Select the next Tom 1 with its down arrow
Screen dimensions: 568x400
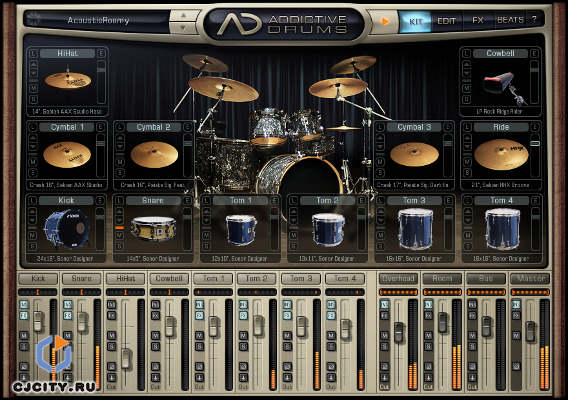tap(206, 221)
